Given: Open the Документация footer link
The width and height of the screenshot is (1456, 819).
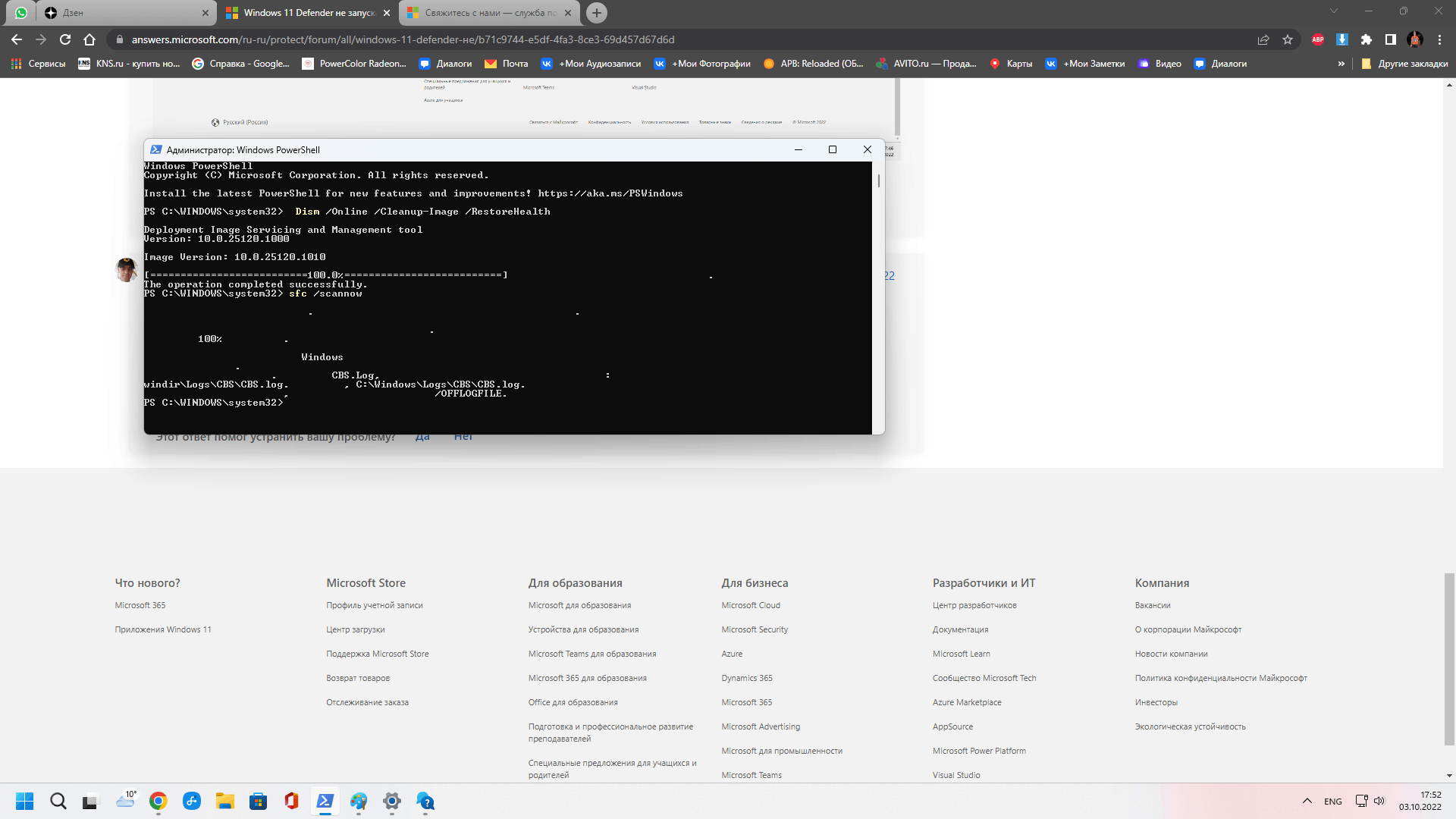Looking at the screenshot, I should point(961,629).
